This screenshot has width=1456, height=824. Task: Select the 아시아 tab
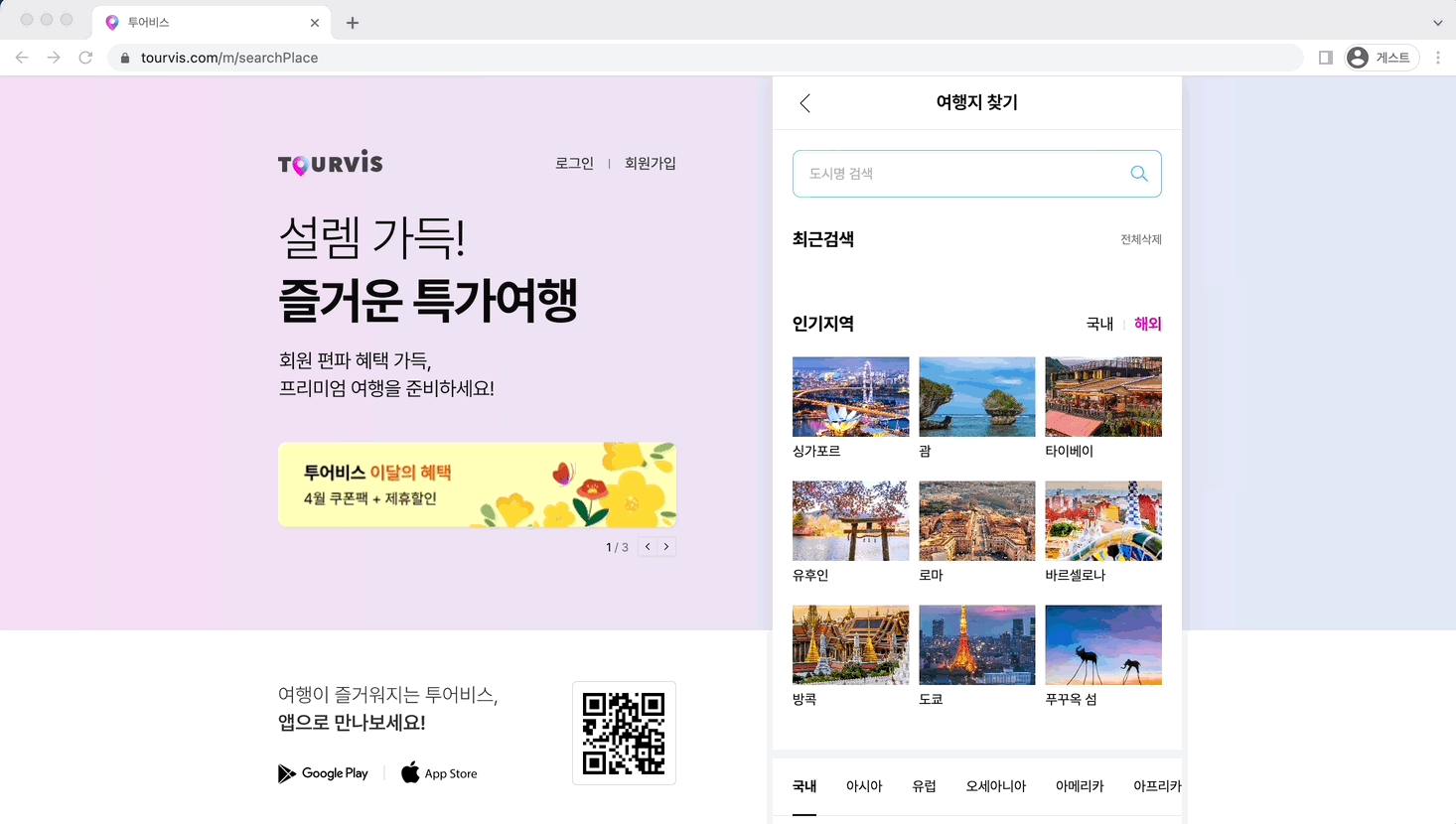[864, 786]
